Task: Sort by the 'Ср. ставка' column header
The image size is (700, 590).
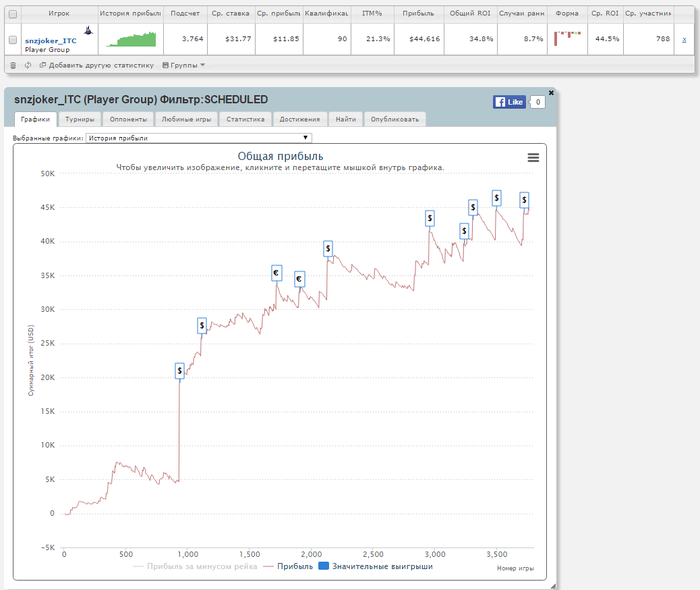Action: (231, 13)
